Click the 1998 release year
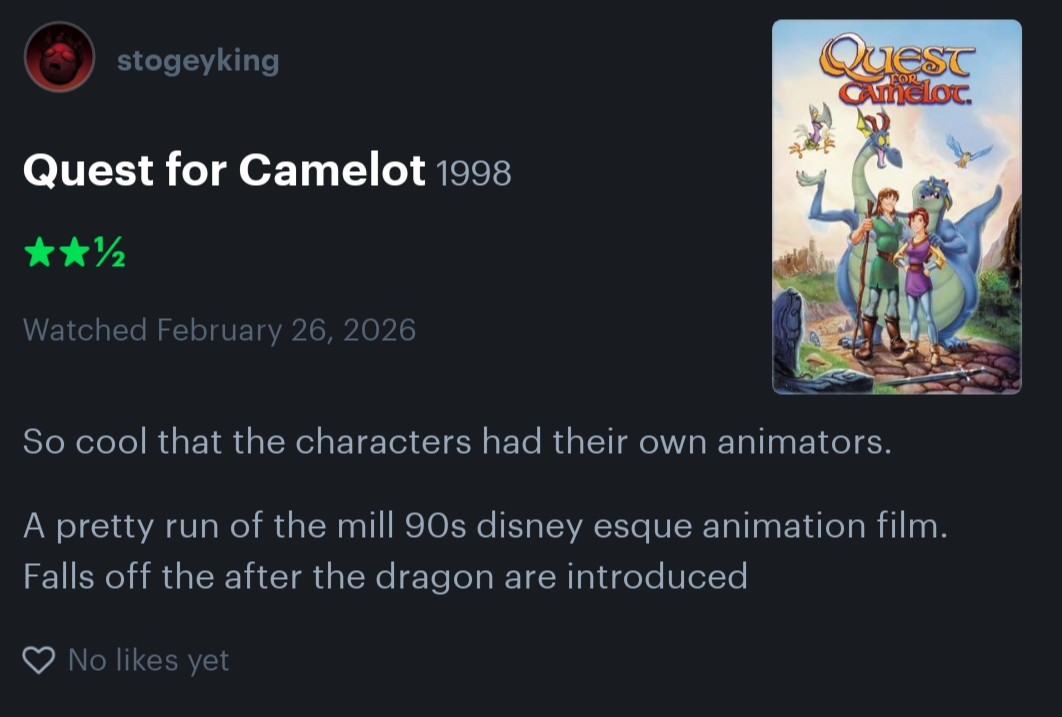Viewport: 1062px width, 717px height. (474, 174)
